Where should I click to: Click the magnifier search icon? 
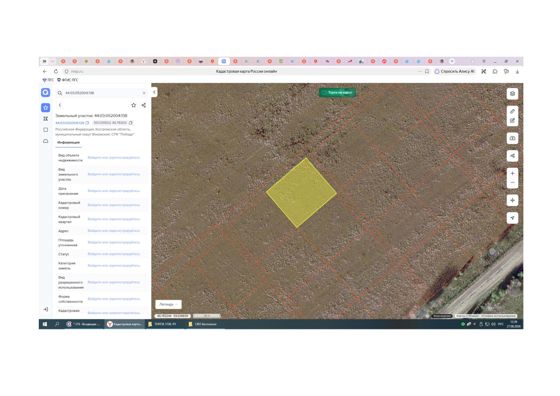[60, 93]
